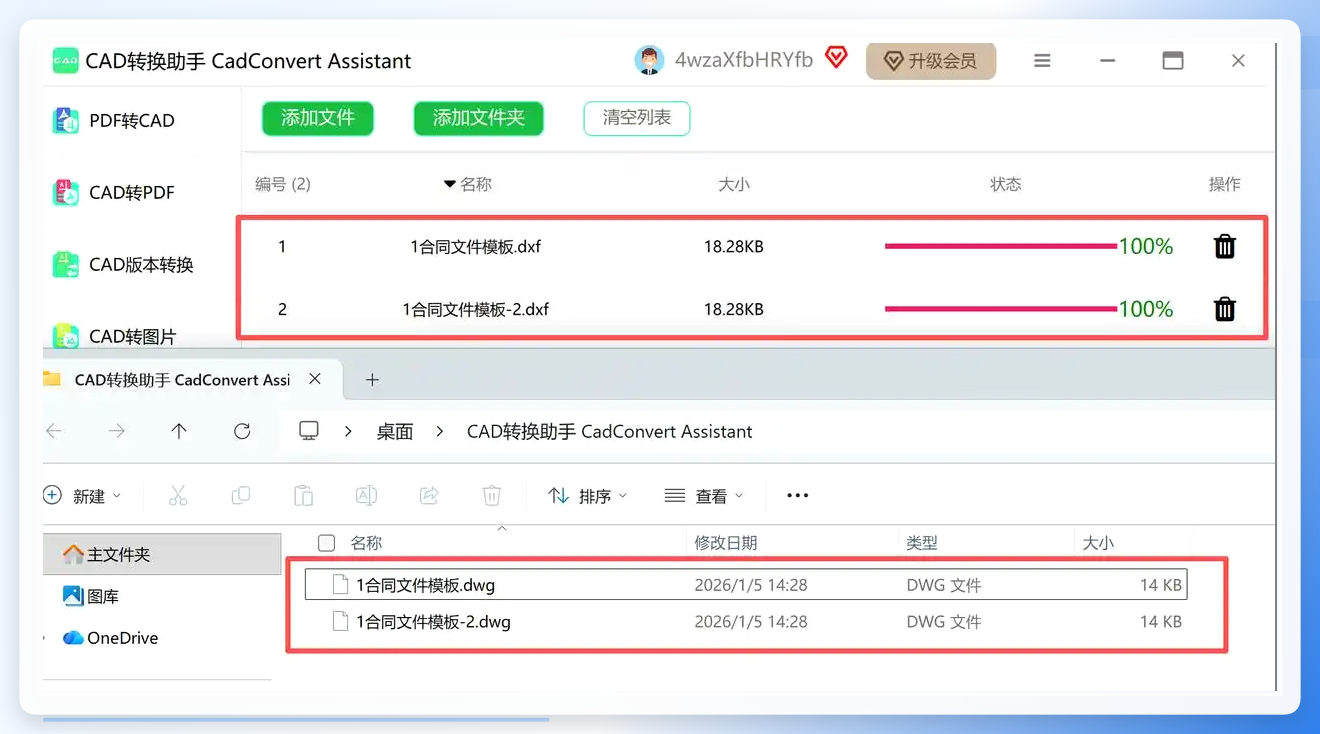Image resolution: width=1320 pixels, height=734 pixels.
Task: Click the 清空列表 button
Action: [x=637, y=118]
